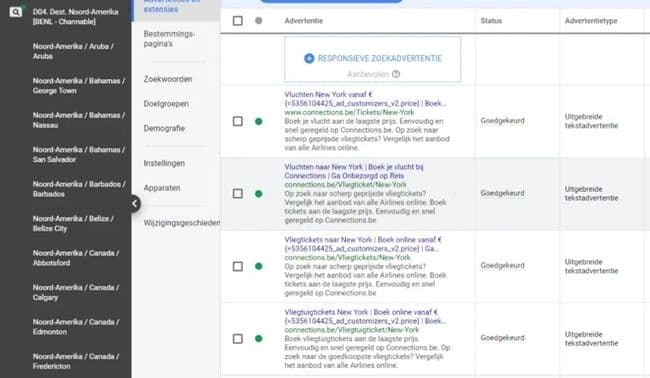650x378 pixels.
Task: Collapse the navigation panel arrow button
Action: tap(134, 204)
